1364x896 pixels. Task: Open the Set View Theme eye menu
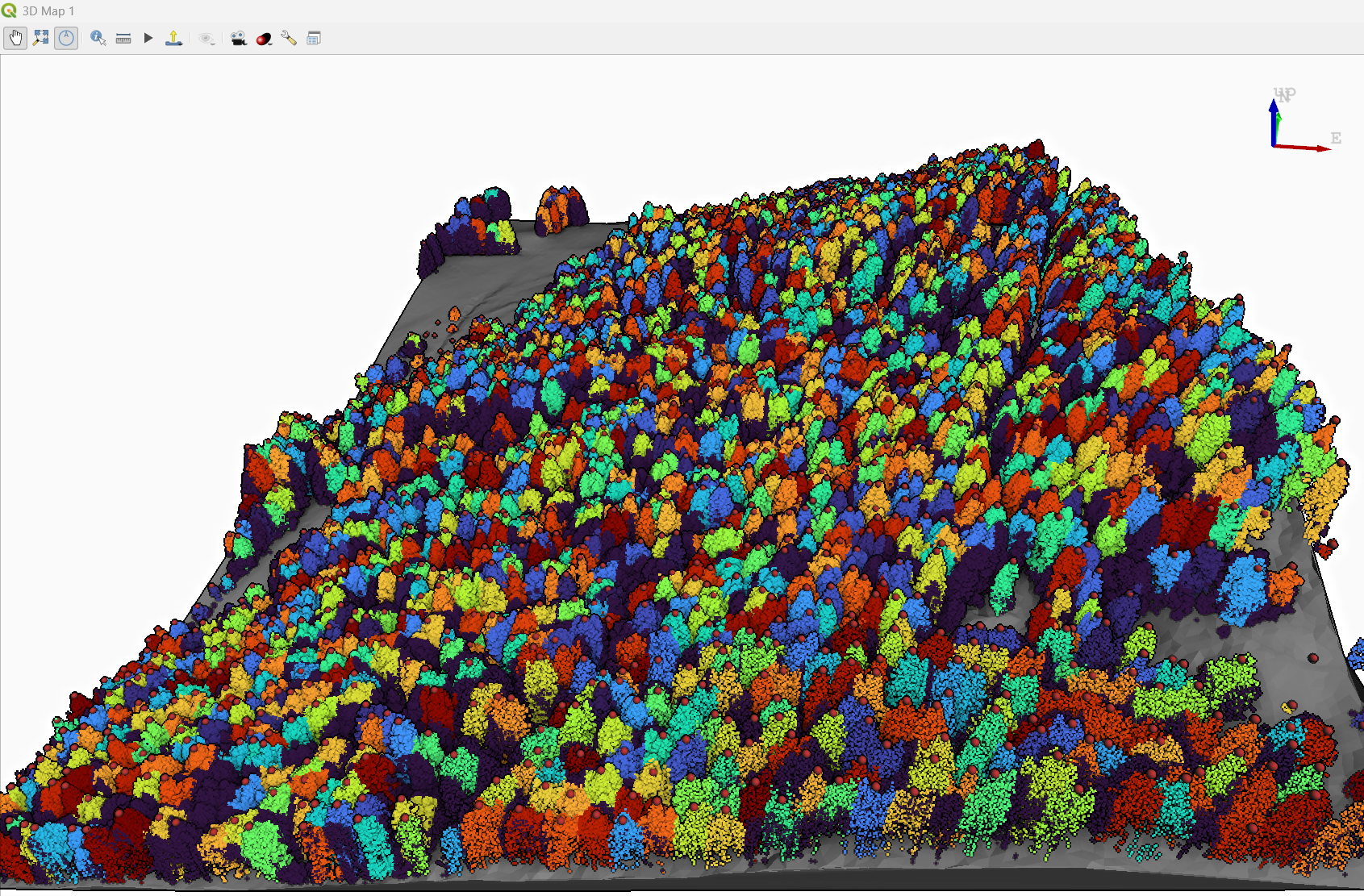click(x=207, y=38)
